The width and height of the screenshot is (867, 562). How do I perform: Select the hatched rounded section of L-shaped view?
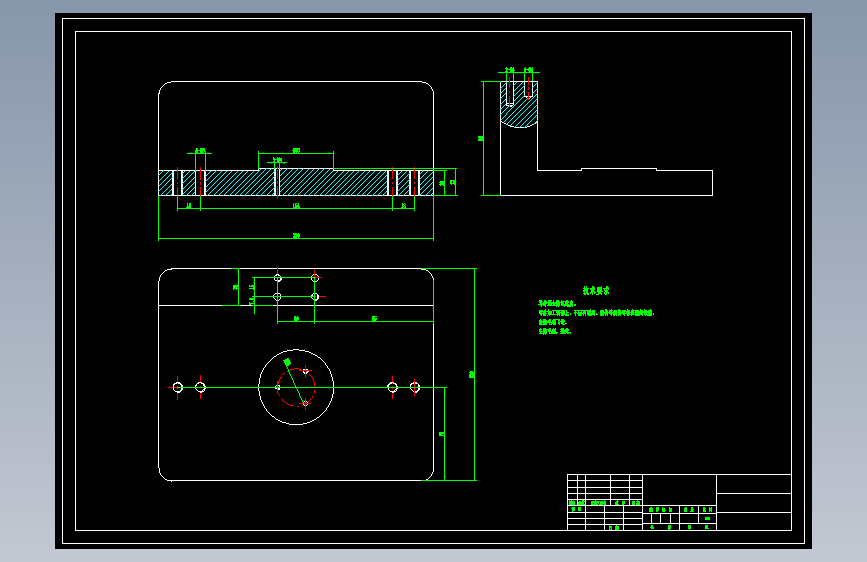[519, 105]
